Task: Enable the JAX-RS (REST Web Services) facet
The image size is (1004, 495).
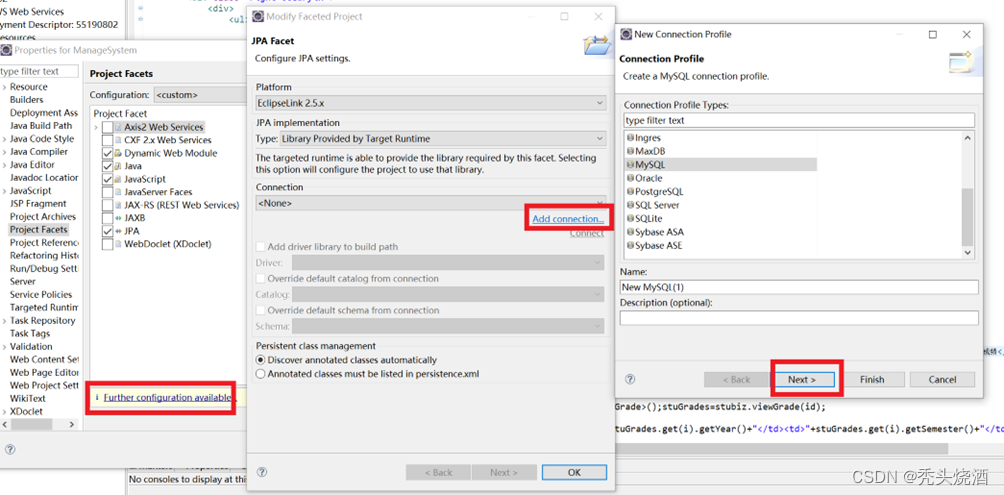Action: (107, 205)
